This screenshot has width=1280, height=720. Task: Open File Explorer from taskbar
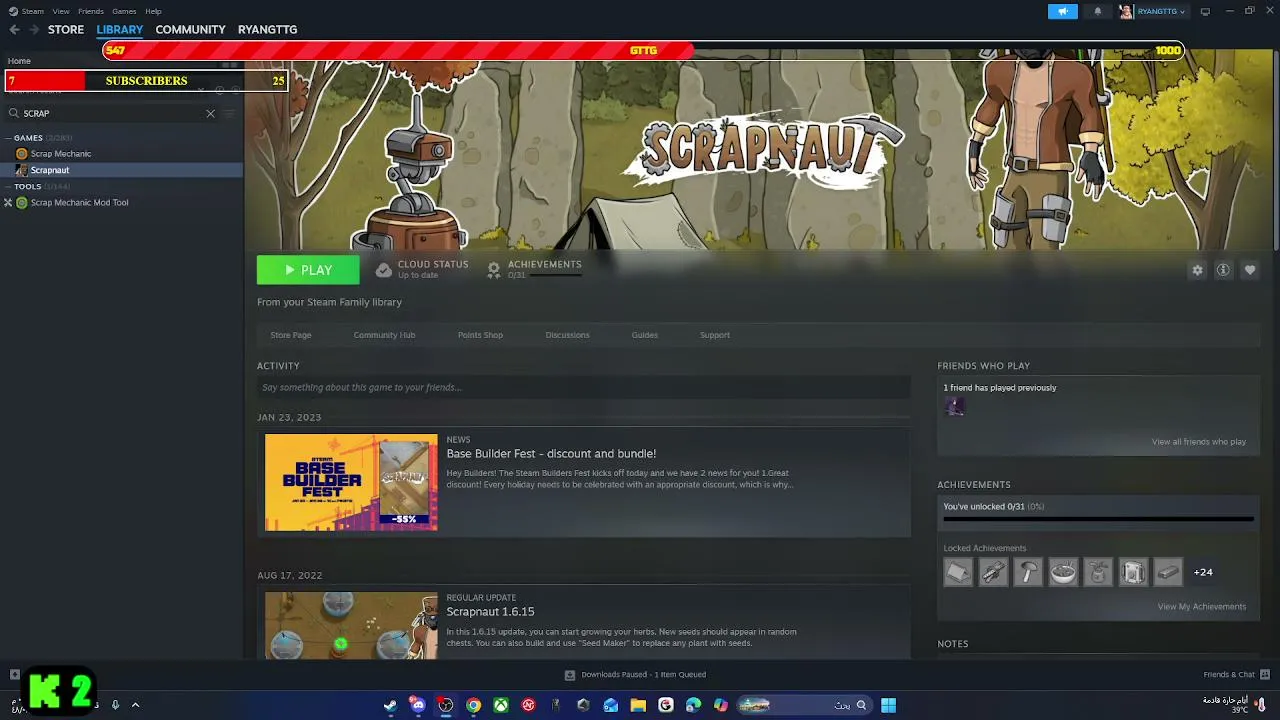(638, 705)
